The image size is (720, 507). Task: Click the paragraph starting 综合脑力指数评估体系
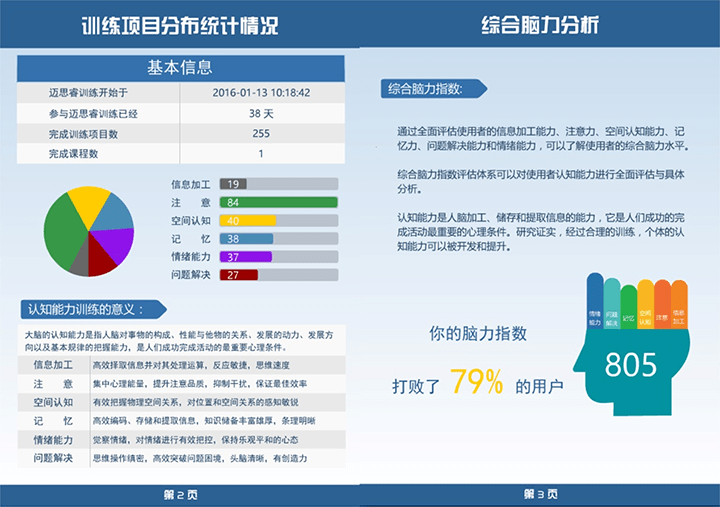pyautogui.click(x=541, y=181)
